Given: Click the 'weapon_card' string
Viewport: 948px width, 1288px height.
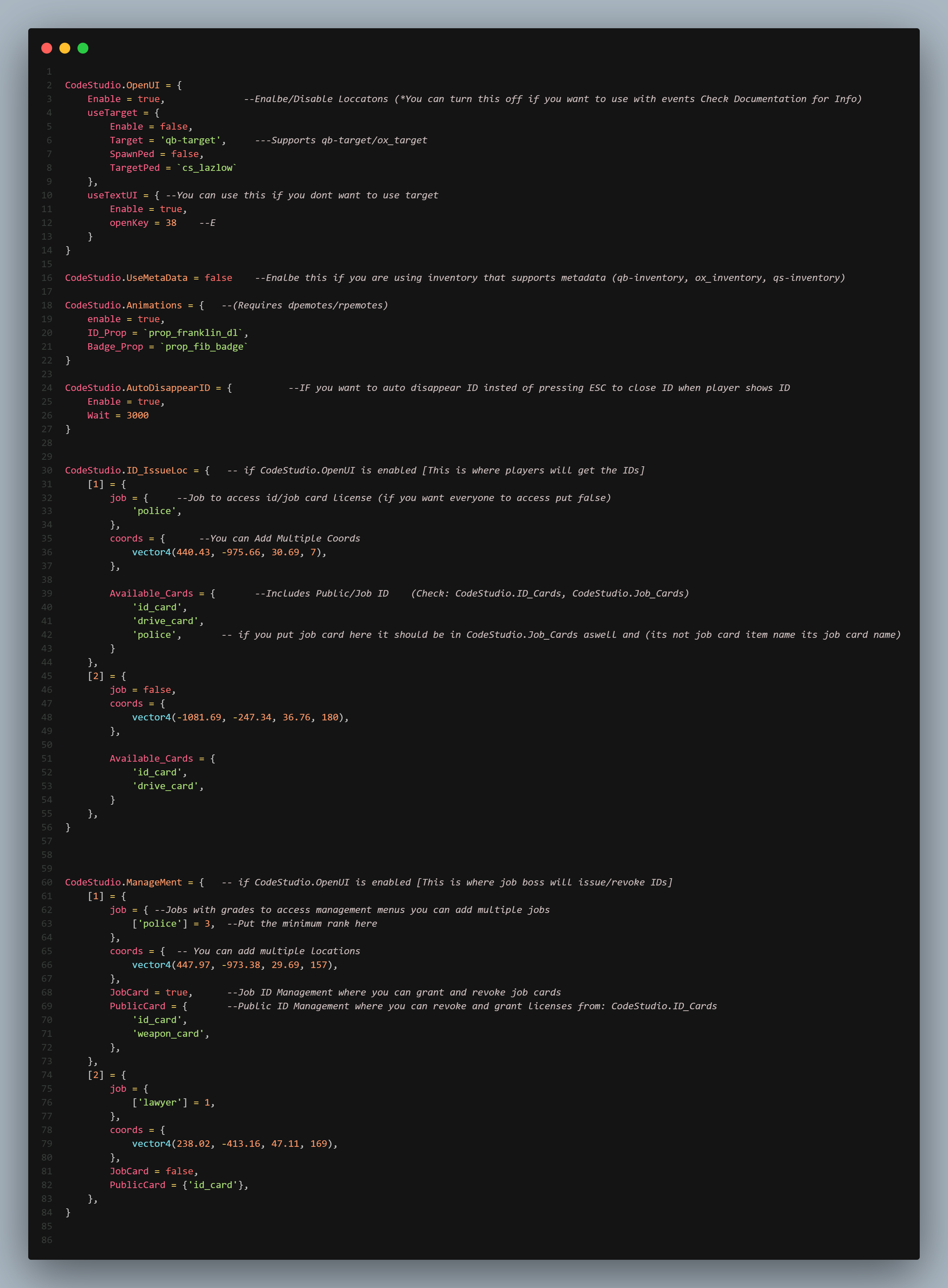Looking at the screenshot, I should [x=168, y=1034].
